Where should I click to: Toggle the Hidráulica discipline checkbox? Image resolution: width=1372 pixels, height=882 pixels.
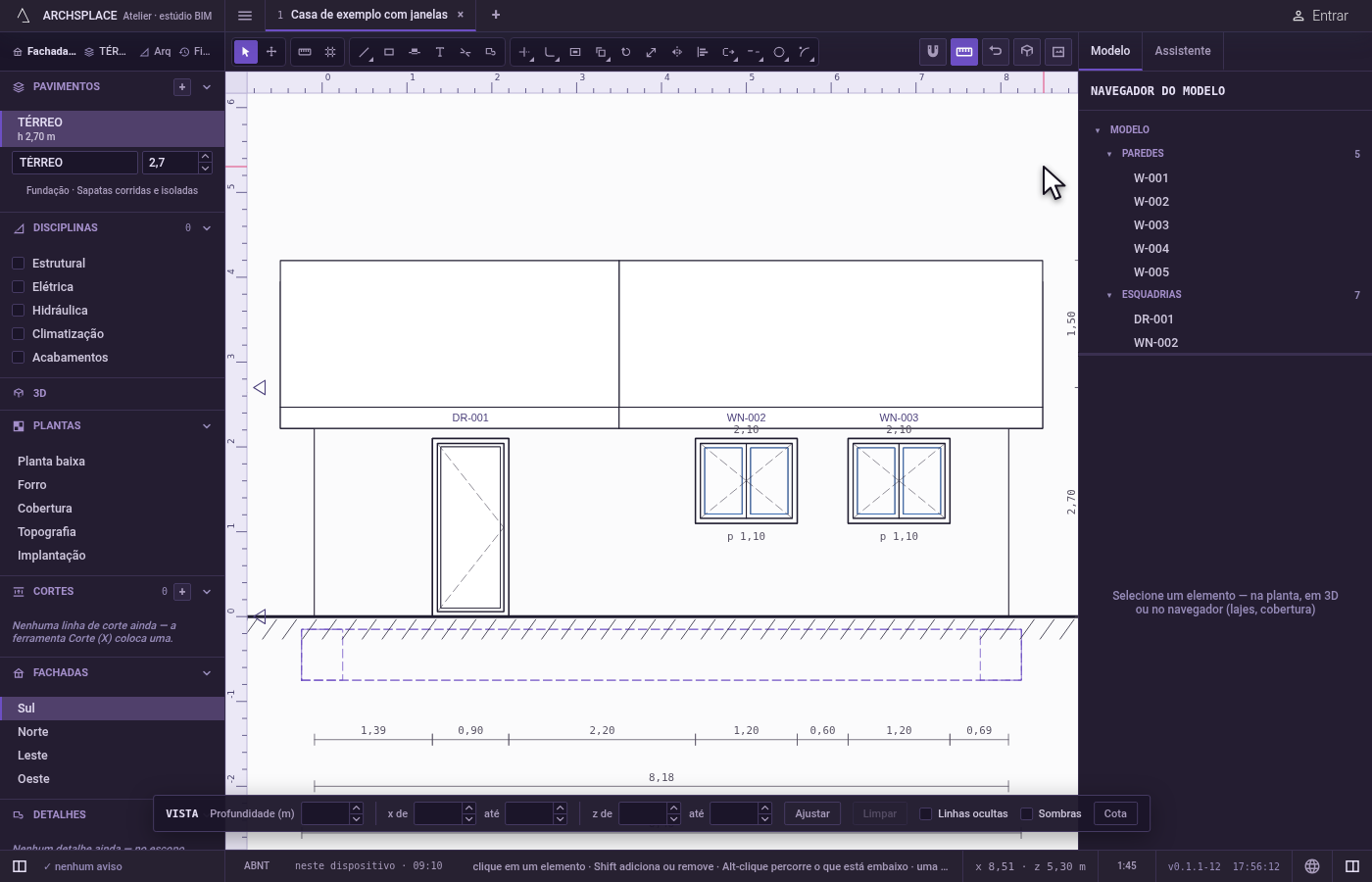19,311
